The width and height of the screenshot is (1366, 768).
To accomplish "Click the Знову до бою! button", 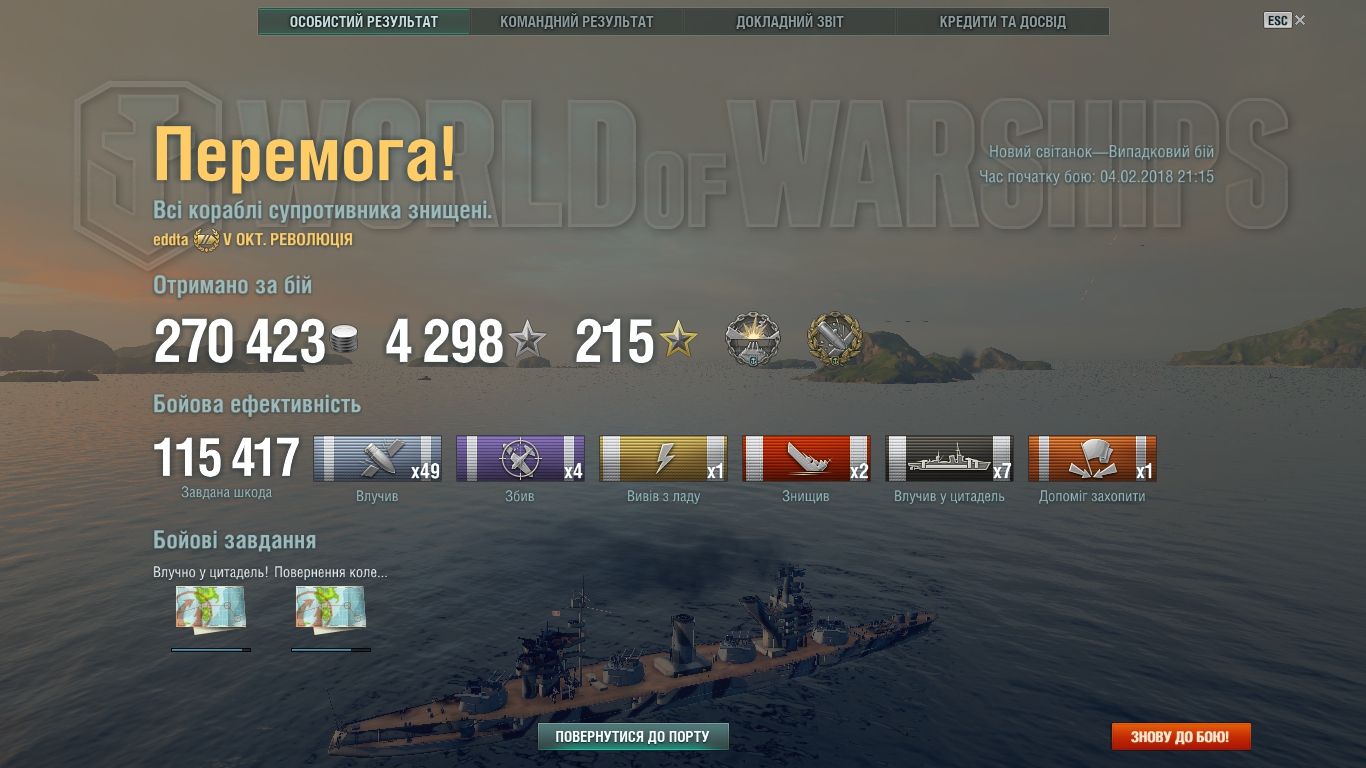I will point(1181,737).
